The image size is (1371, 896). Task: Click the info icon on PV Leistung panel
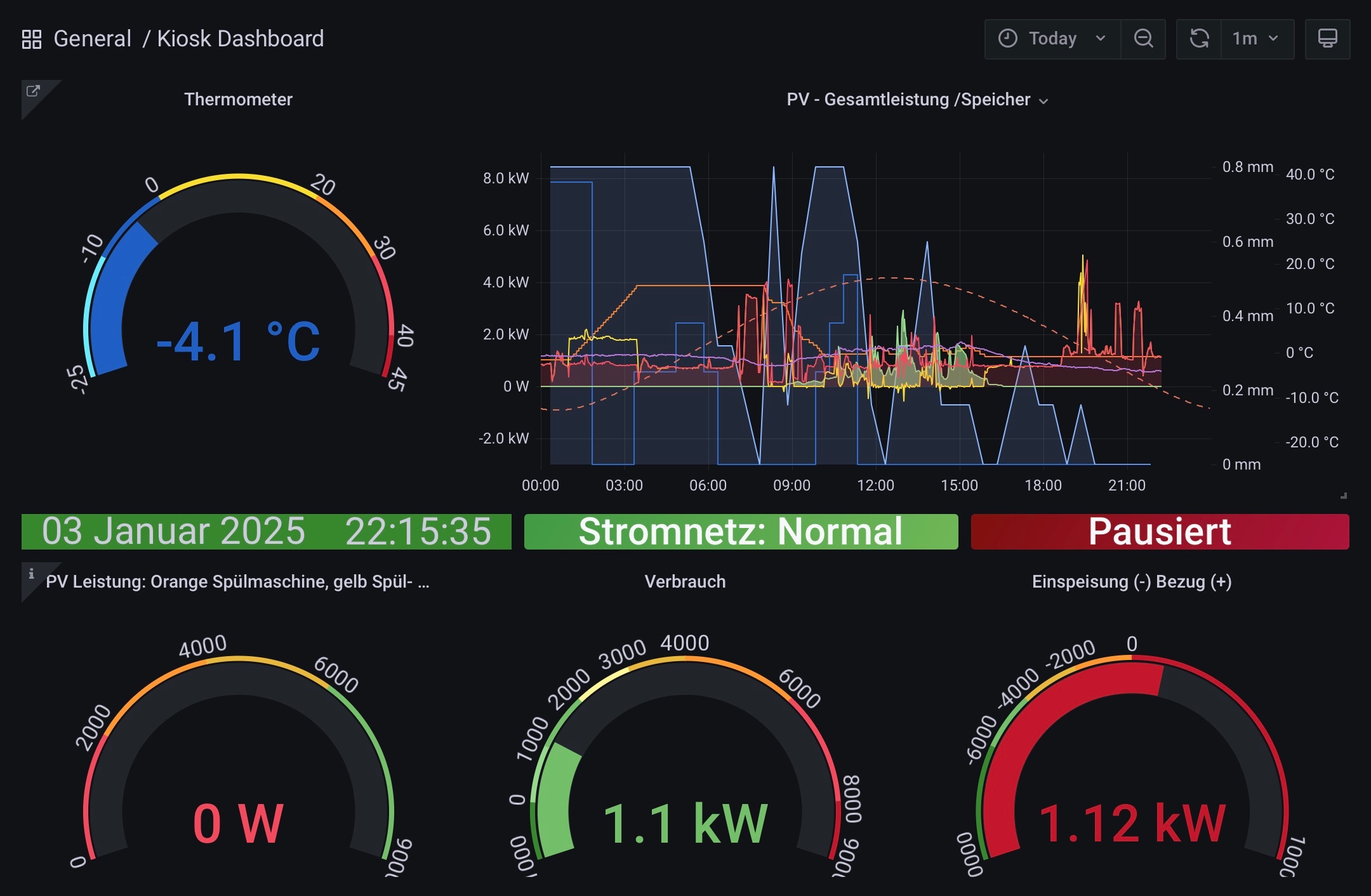click(31, 574)
